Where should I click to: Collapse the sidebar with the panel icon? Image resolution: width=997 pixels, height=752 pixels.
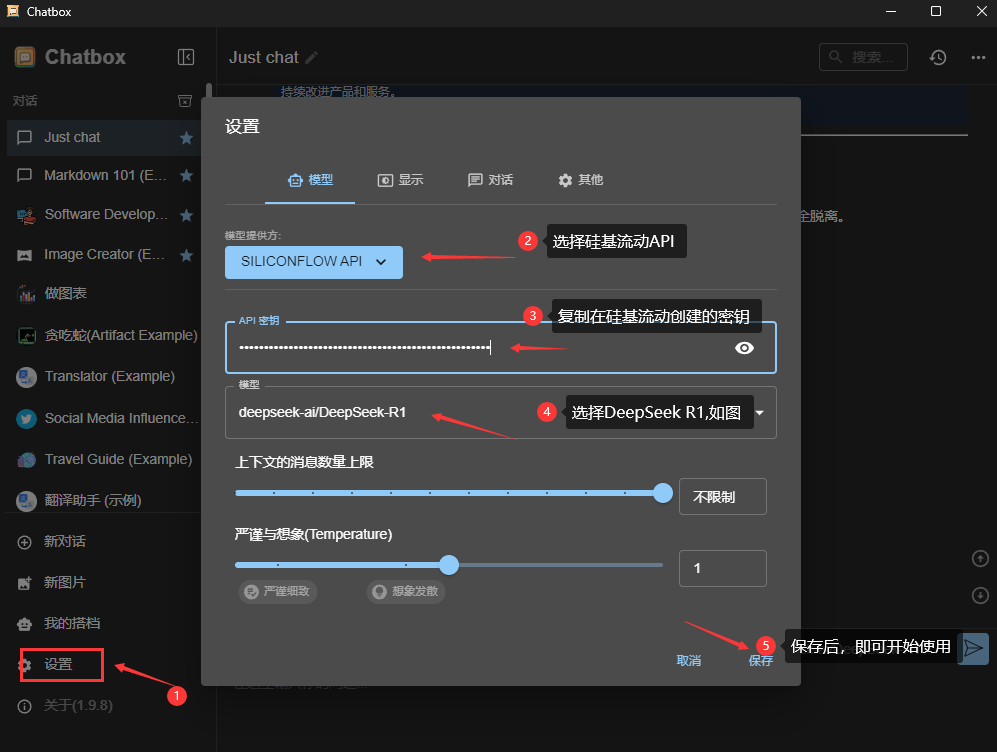pyautogui.click(x=186, y=57)
